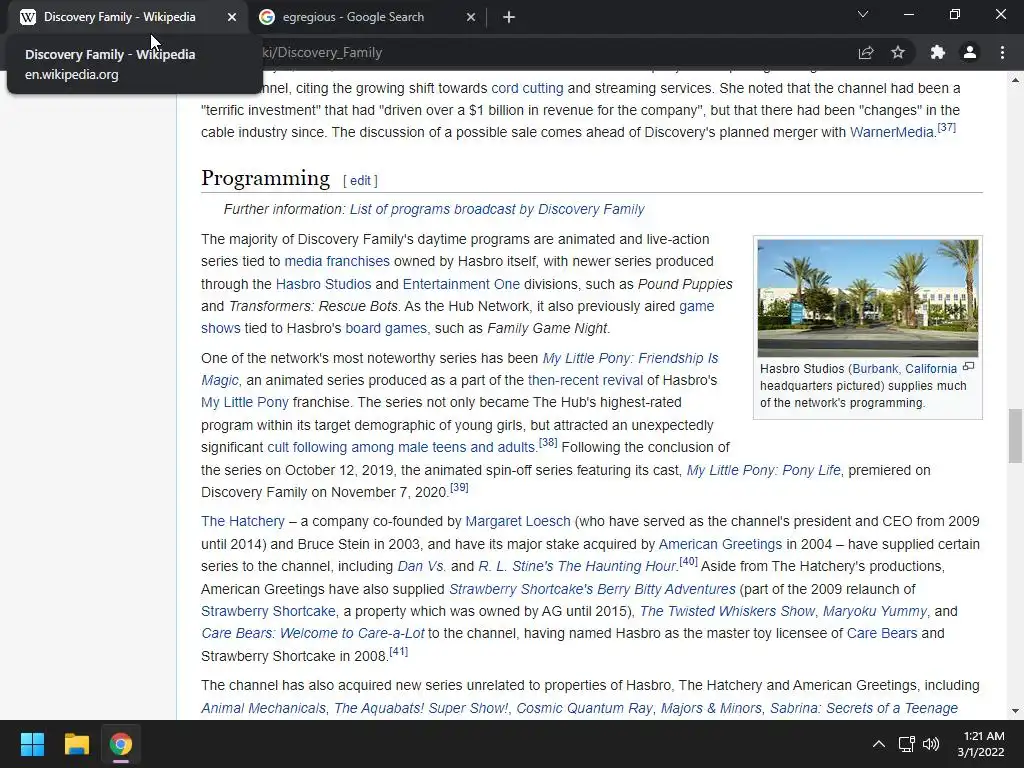1024x768 pixels.
Task: Open citation 41 reference
Action: click(x=398, y=651)
